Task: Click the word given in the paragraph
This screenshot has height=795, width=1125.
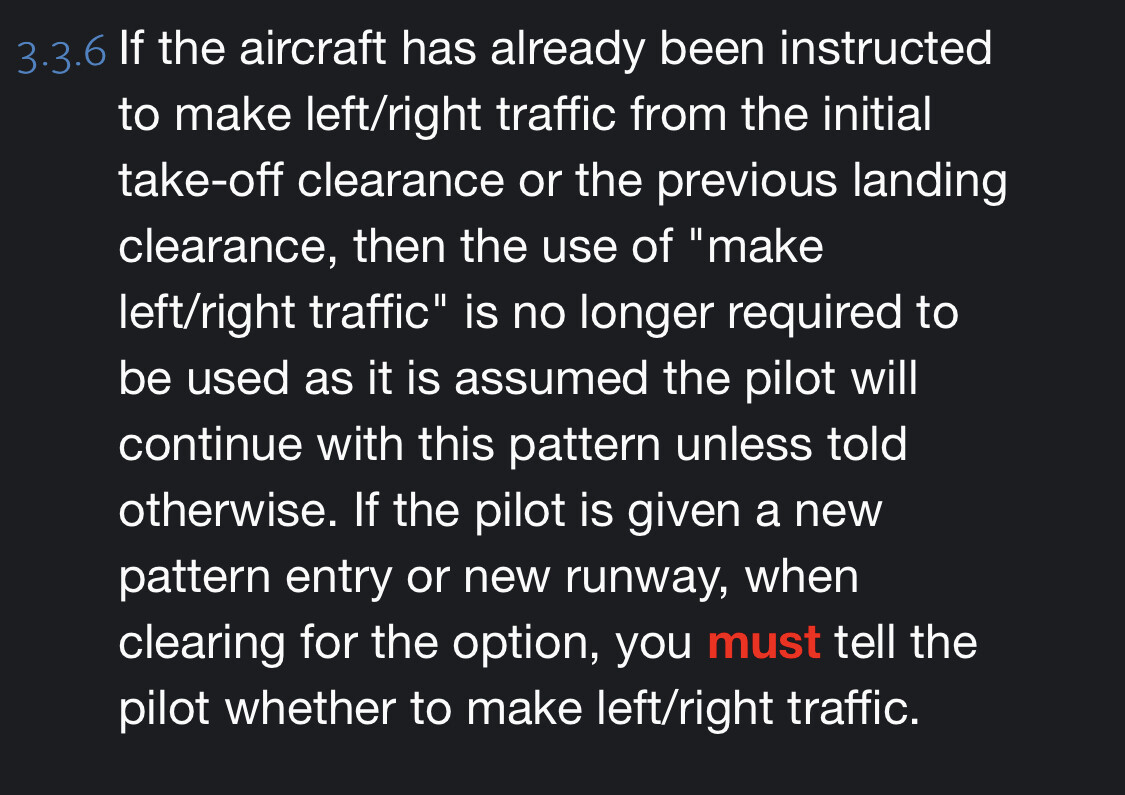Action: (x=680, y=511)
